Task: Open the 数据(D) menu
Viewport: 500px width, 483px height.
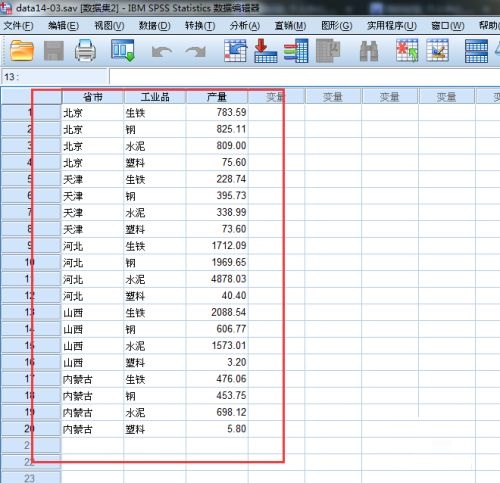Action: pyautogui.click(x=155, y=26)
